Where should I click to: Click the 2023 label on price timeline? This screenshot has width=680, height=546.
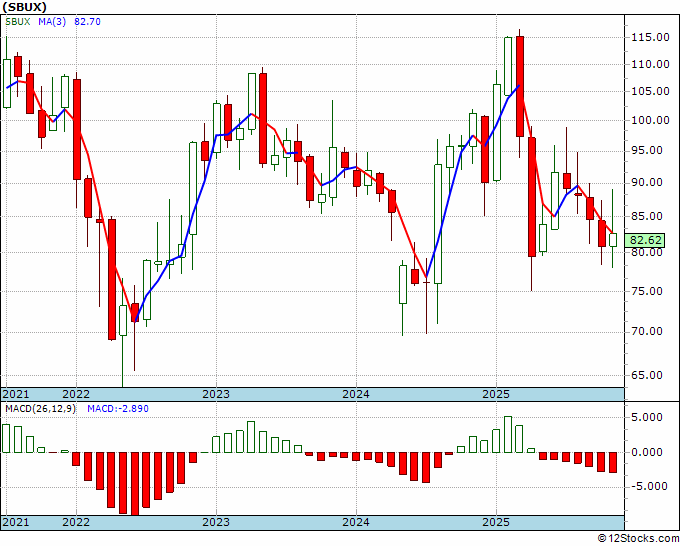coord(216,394)
